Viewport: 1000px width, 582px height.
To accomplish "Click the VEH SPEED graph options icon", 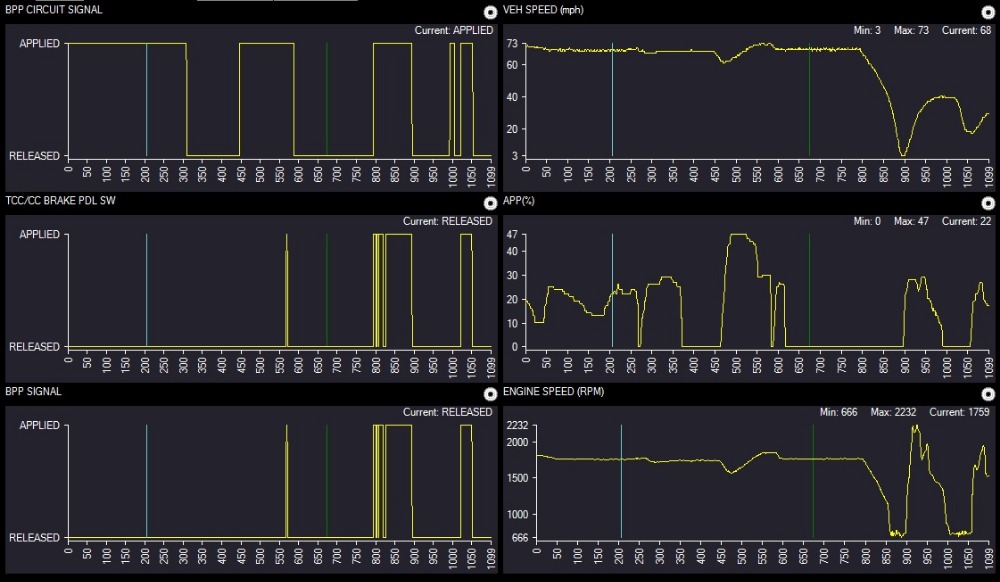I will [x=989, y=12].
